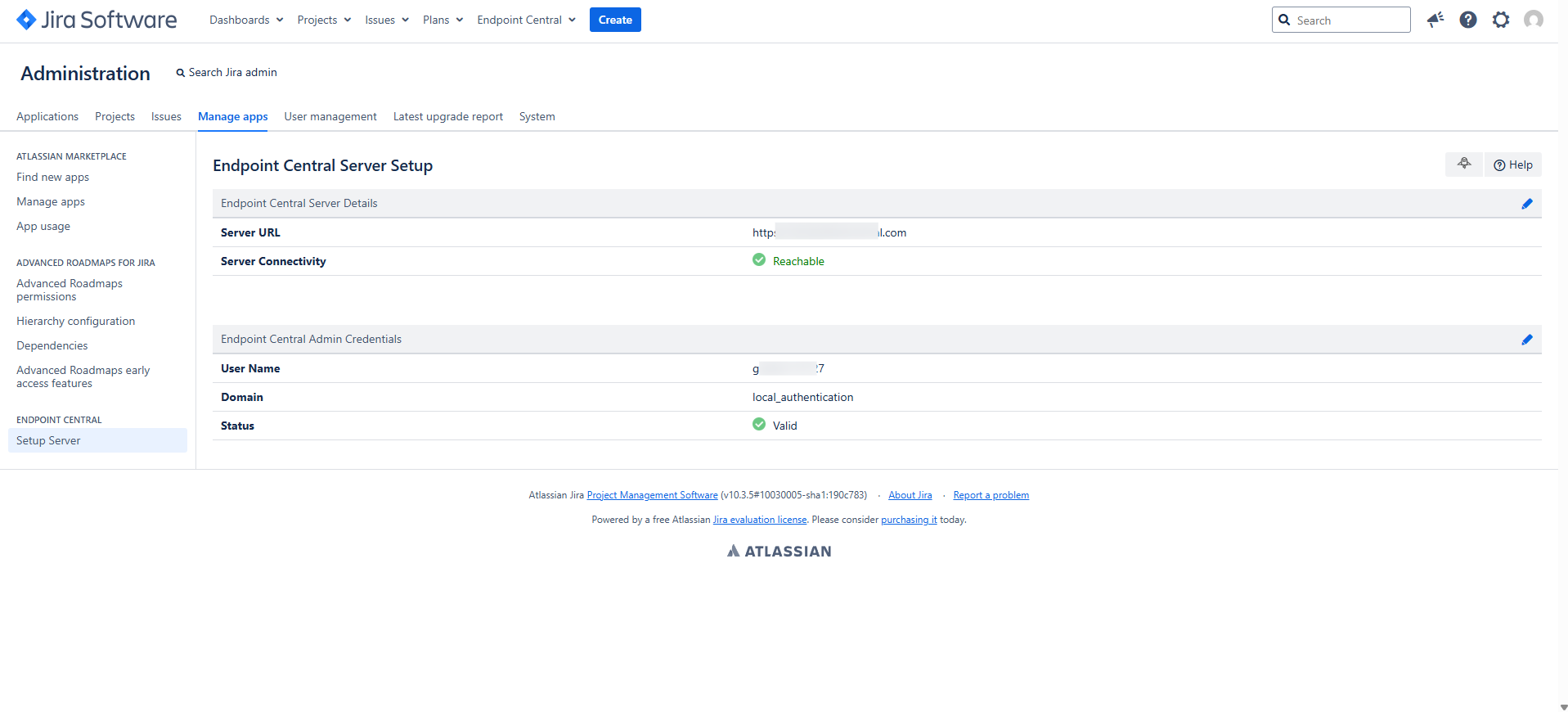Click the Jira Software logo
Screen dimensions: 1568x712
pos(97,20)
